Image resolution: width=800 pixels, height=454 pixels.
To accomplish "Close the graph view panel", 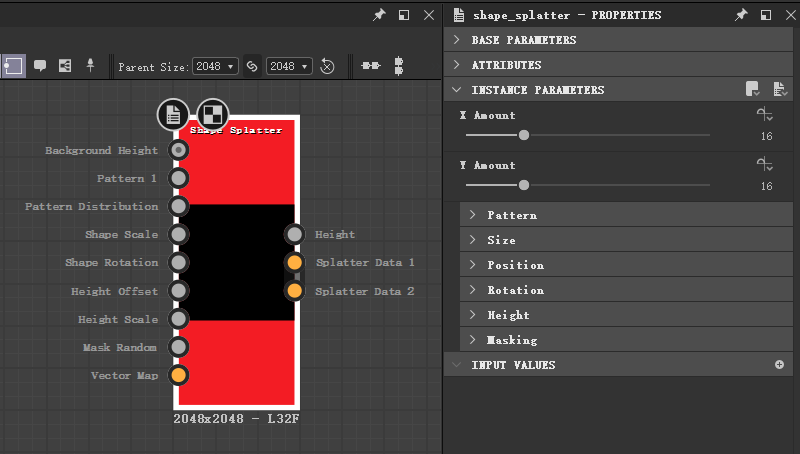I will coord(429,15).
